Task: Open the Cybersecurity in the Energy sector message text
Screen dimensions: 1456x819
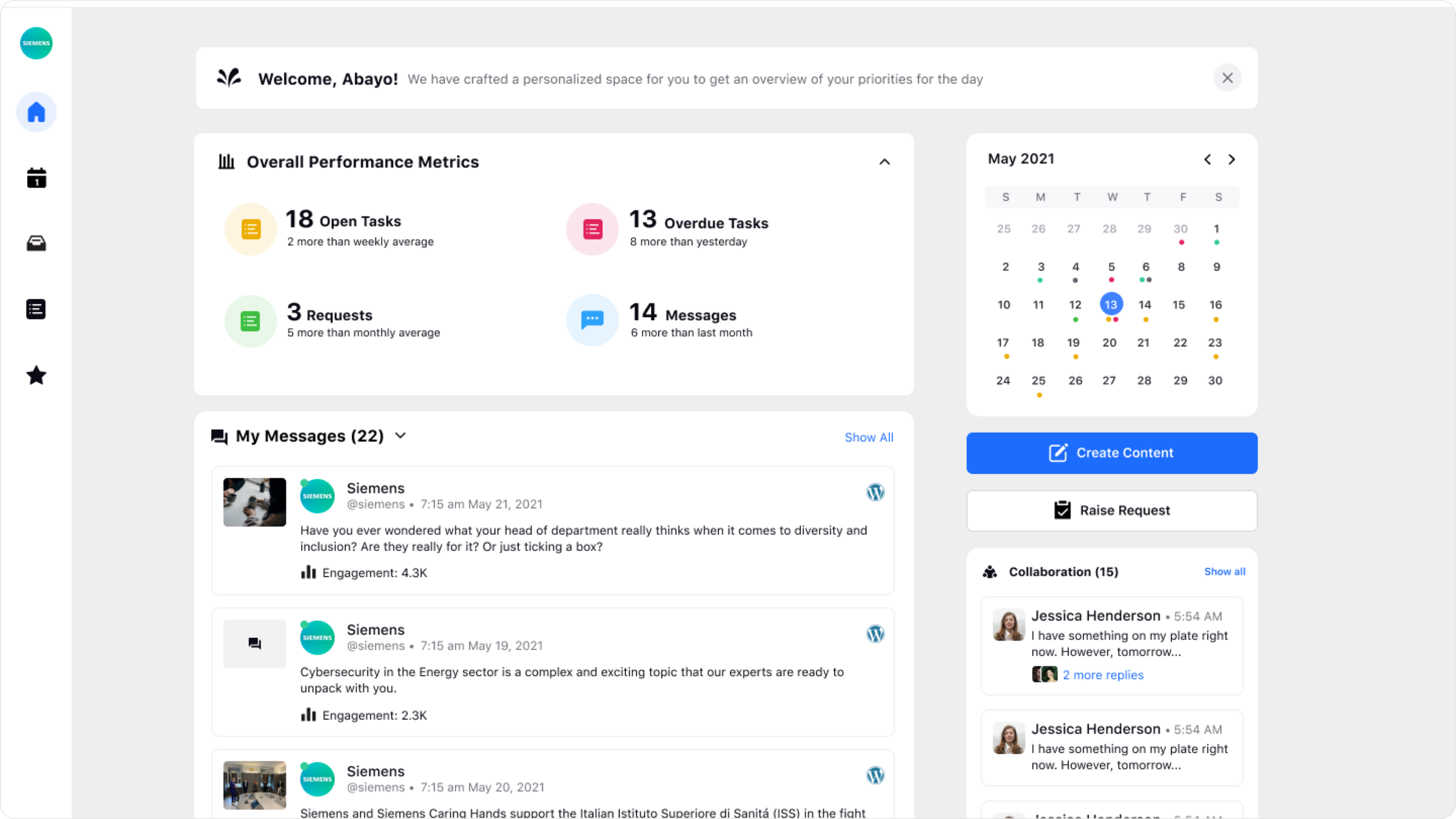Action: [x=572, y=680]
